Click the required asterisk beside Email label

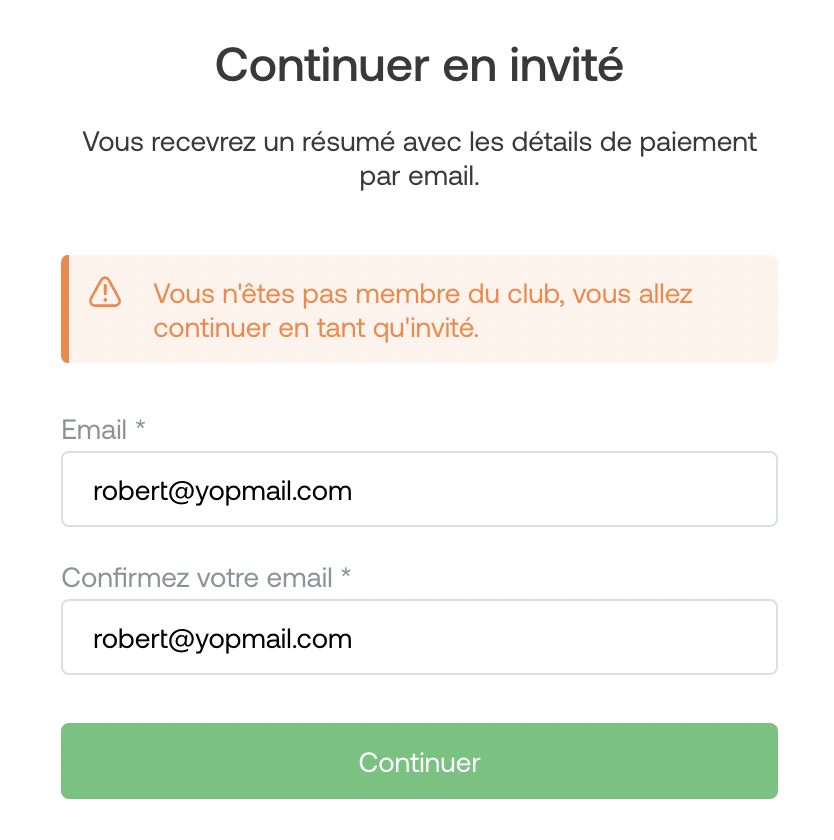click(x=141, y=428)
